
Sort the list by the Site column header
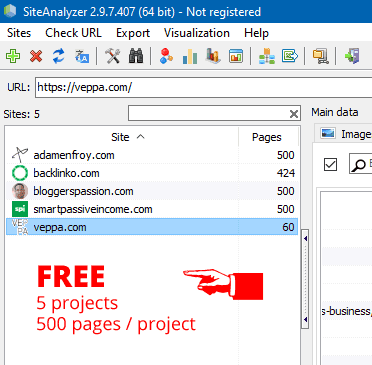(122, 137)
